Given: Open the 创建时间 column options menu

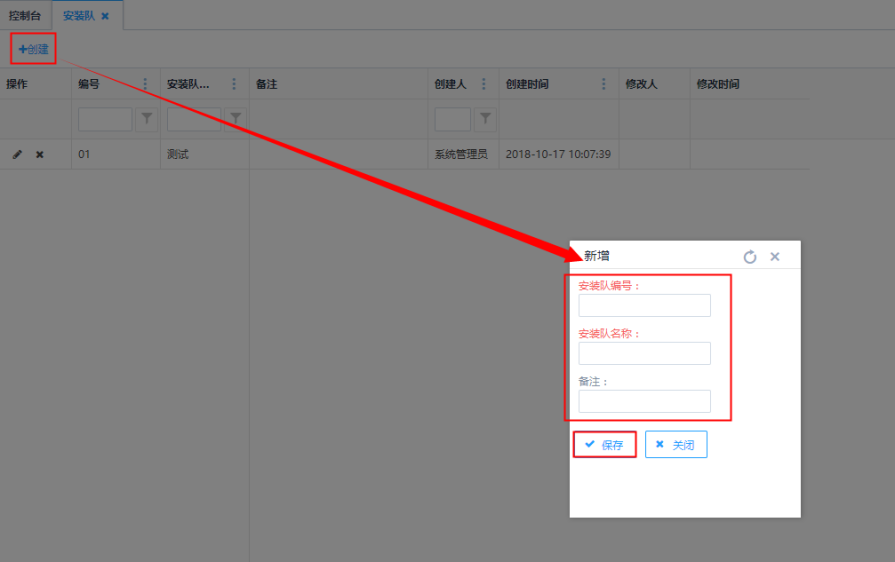Looking at the screenshot, I should coord(604,84).
